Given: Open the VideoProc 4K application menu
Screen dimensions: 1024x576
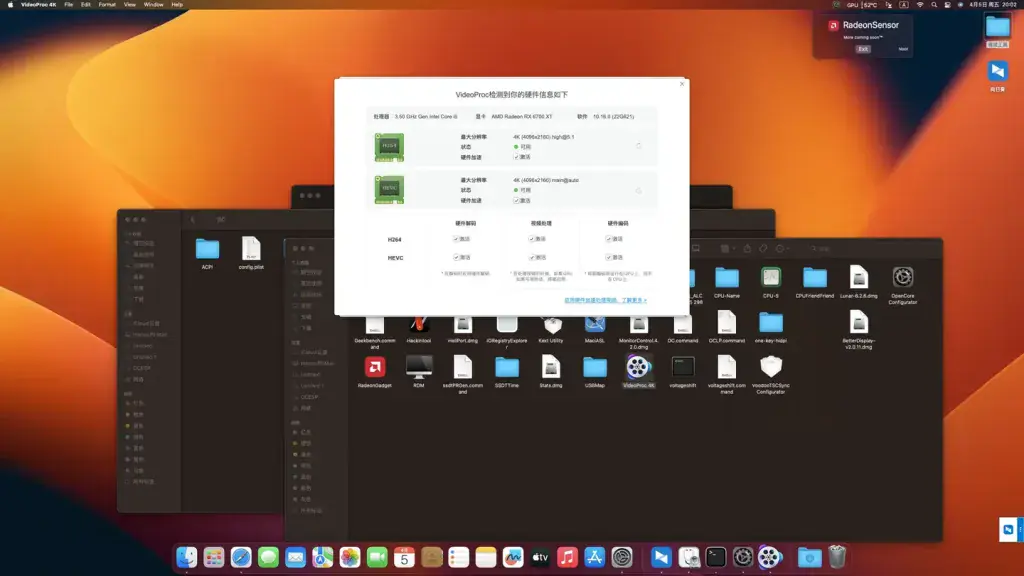Looking at the screenshot, I should [x=39, y=5].
